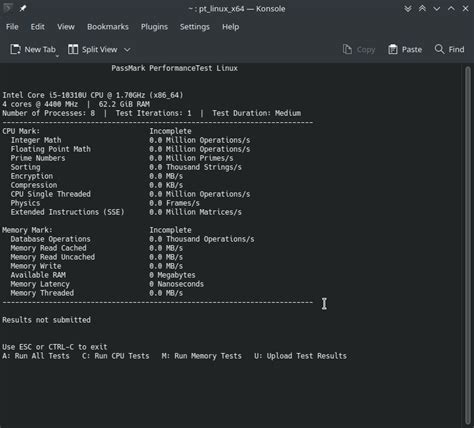Image resolution: width=474 pixels, height=428 pixels.
Task: Maximize the Konsole window
Action: (x=451, y=9)
